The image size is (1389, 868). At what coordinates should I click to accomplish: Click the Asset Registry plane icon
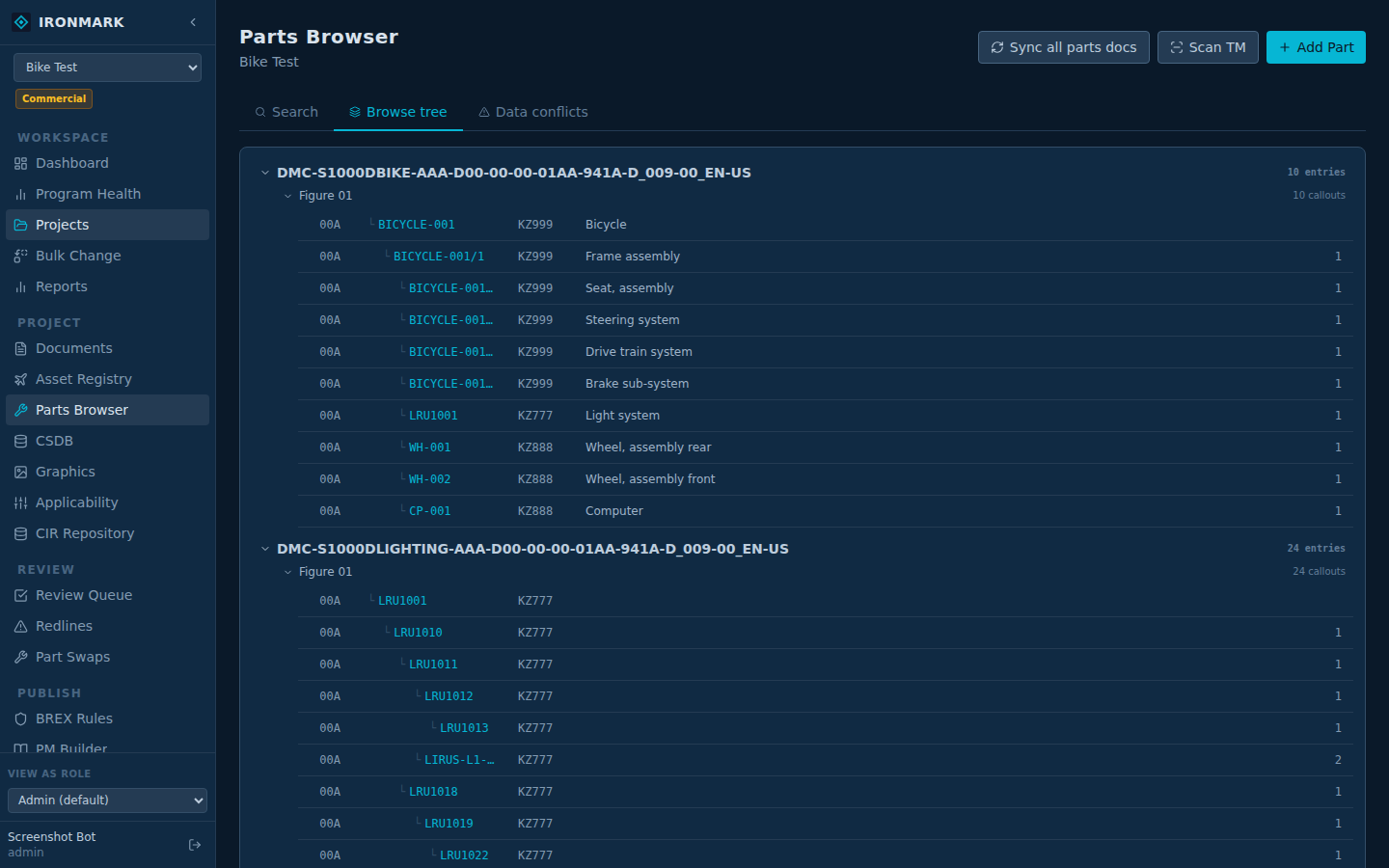[20, 380]
